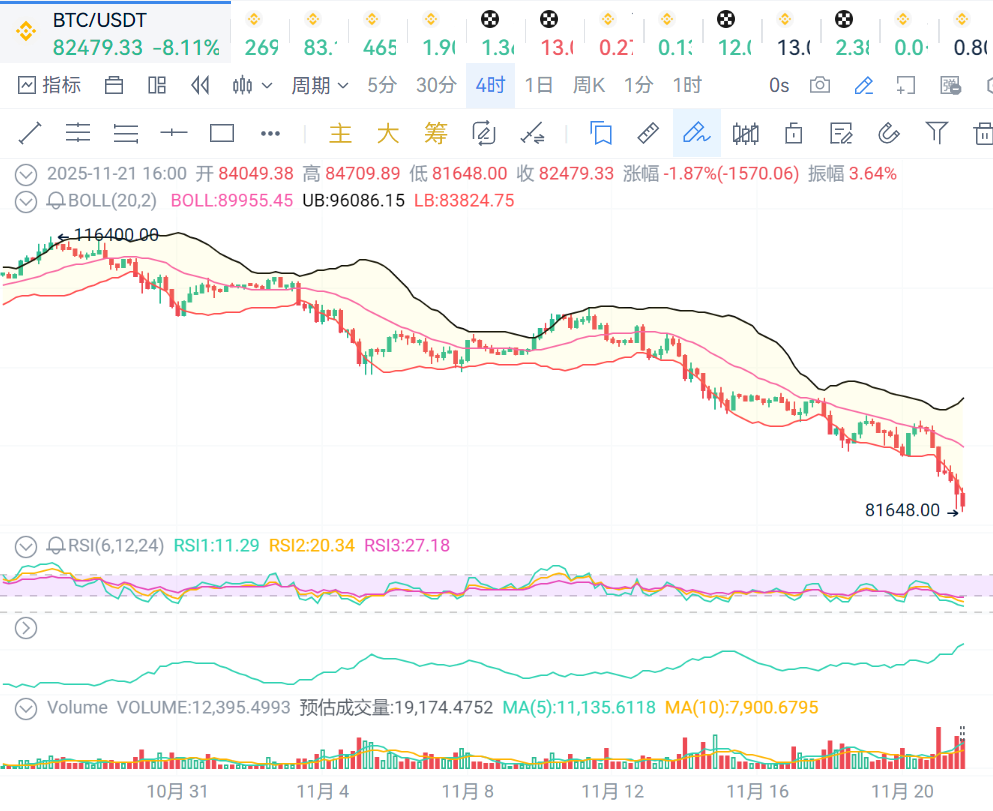Click the 81648.00 lowest price marker
The width and height of the screenshot is (993, 811).
[x=903, y=510]
